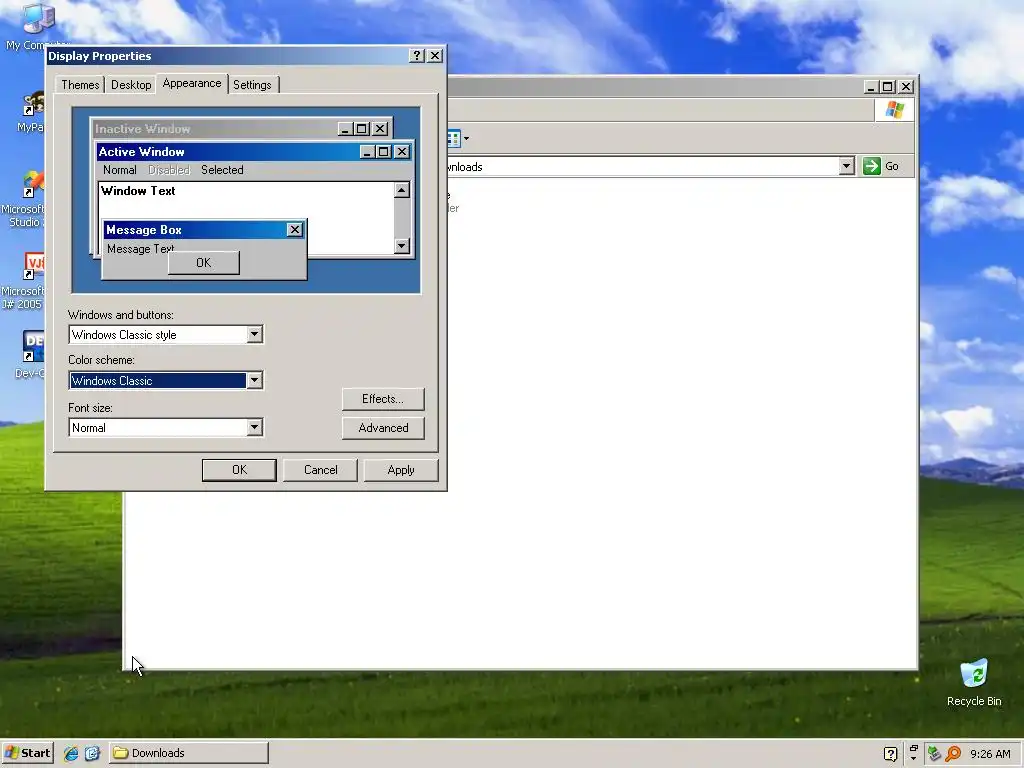Click the Message Box title in preview

pos(144,230)
